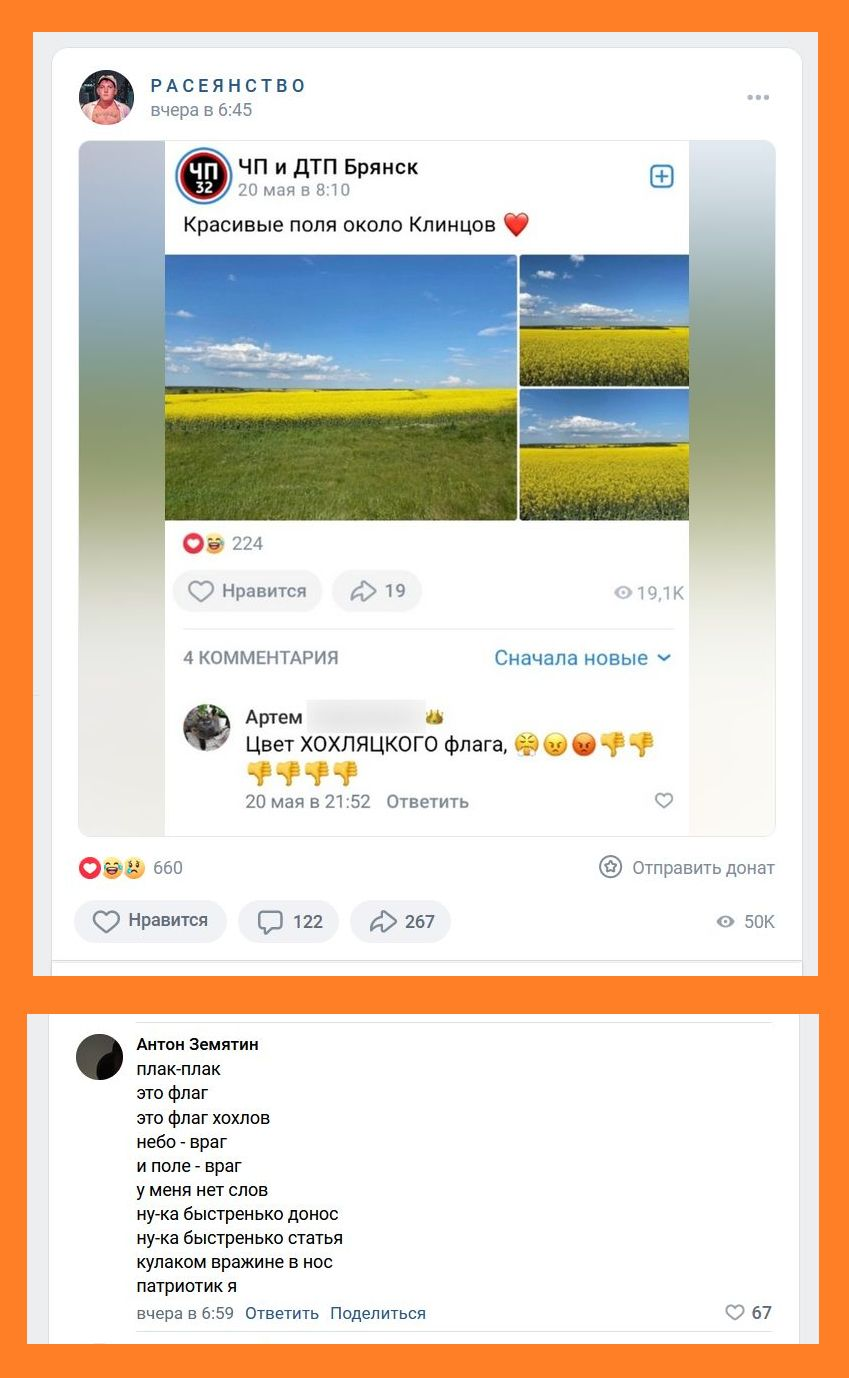Share the post with 267 reposts
The image size is (849, 1378).
click(x=401, y=921)
